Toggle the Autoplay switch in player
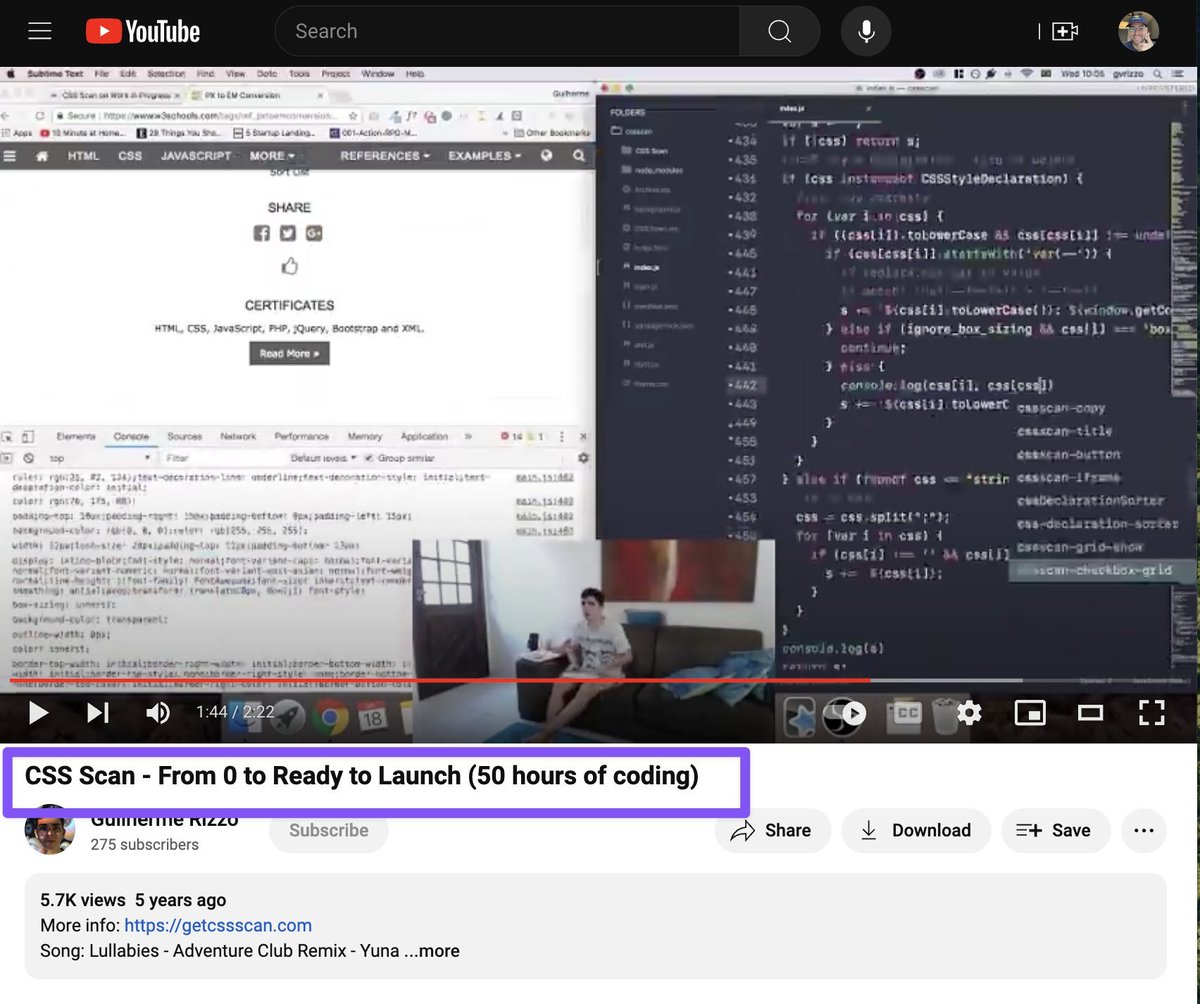Image resolution: width=1200 pixels, height=1004 pixels. pos(845,713)
